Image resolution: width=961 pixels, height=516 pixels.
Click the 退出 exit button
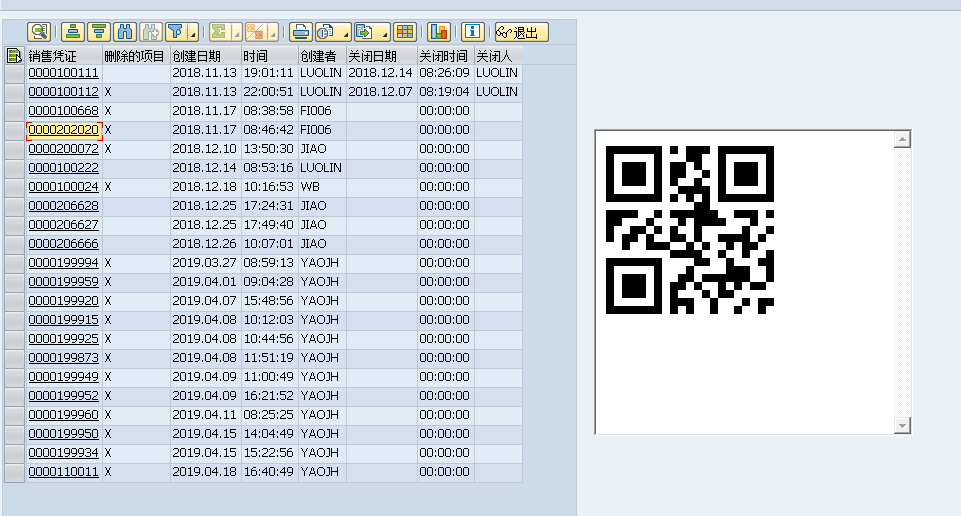tap(521, 32)
